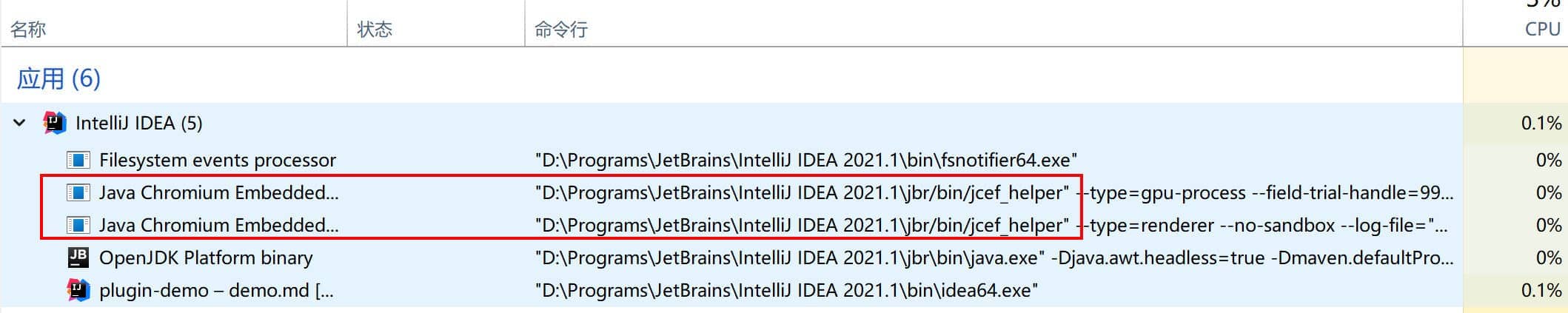Click the renderer jcef_helper row icon
Image resolution: width=1568 pixels, height=313 pixels.
(x=78, y=225)
